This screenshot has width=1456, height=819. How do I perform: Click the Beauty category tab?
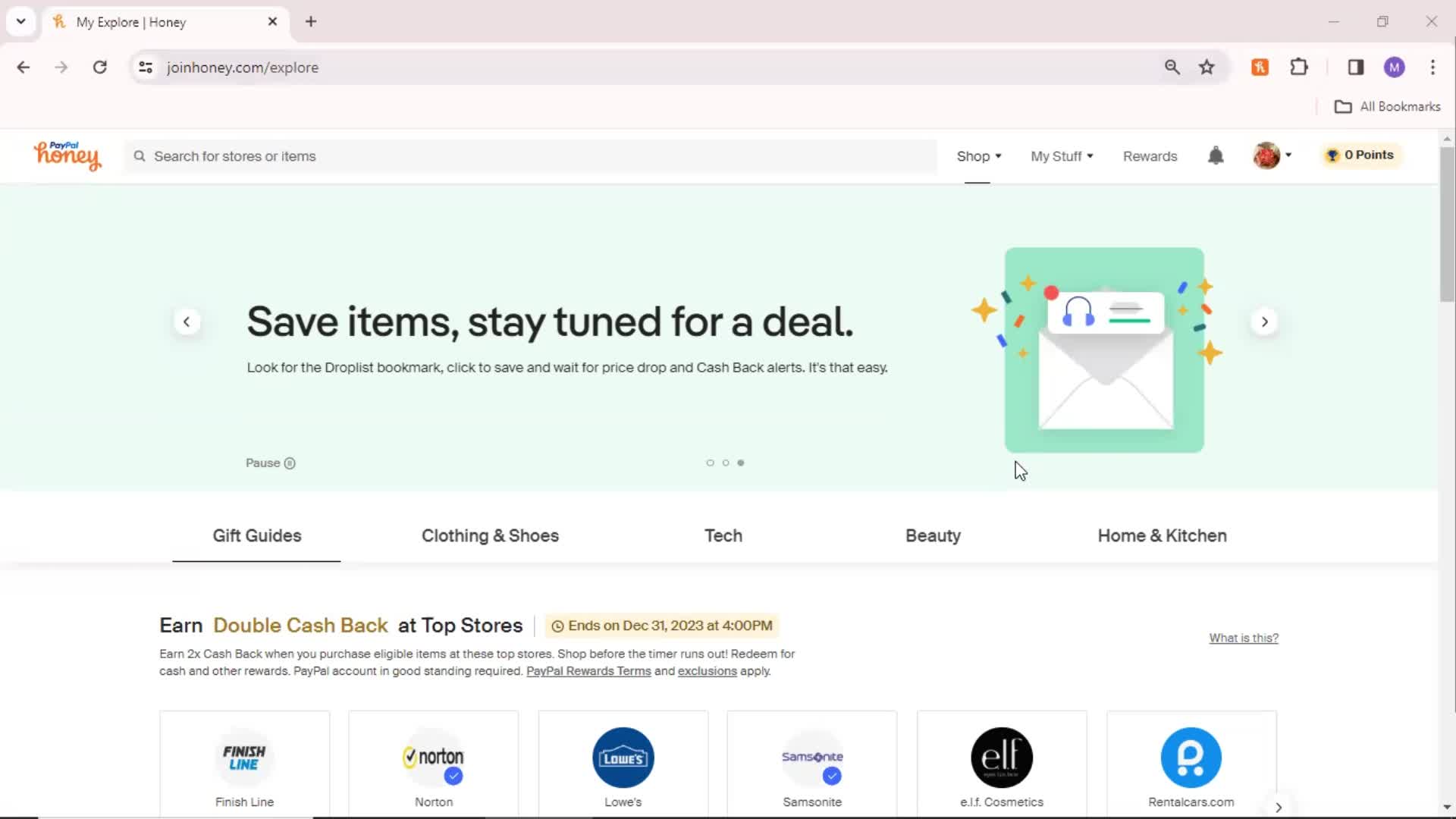point(933,535)
